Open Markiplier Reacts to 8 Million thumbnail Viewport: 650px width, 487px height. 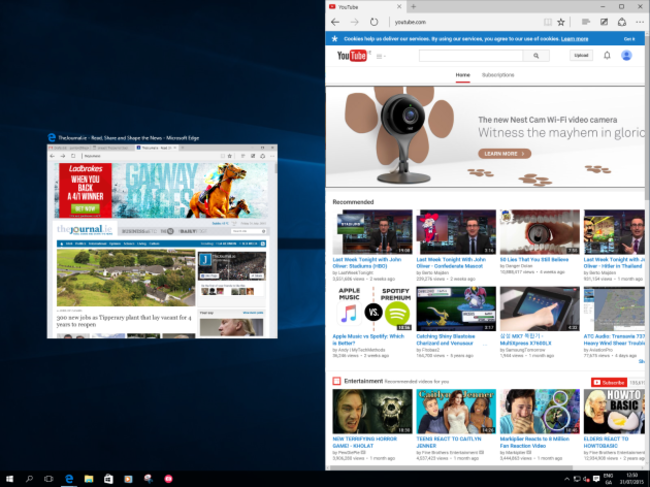tap(540, 411)
